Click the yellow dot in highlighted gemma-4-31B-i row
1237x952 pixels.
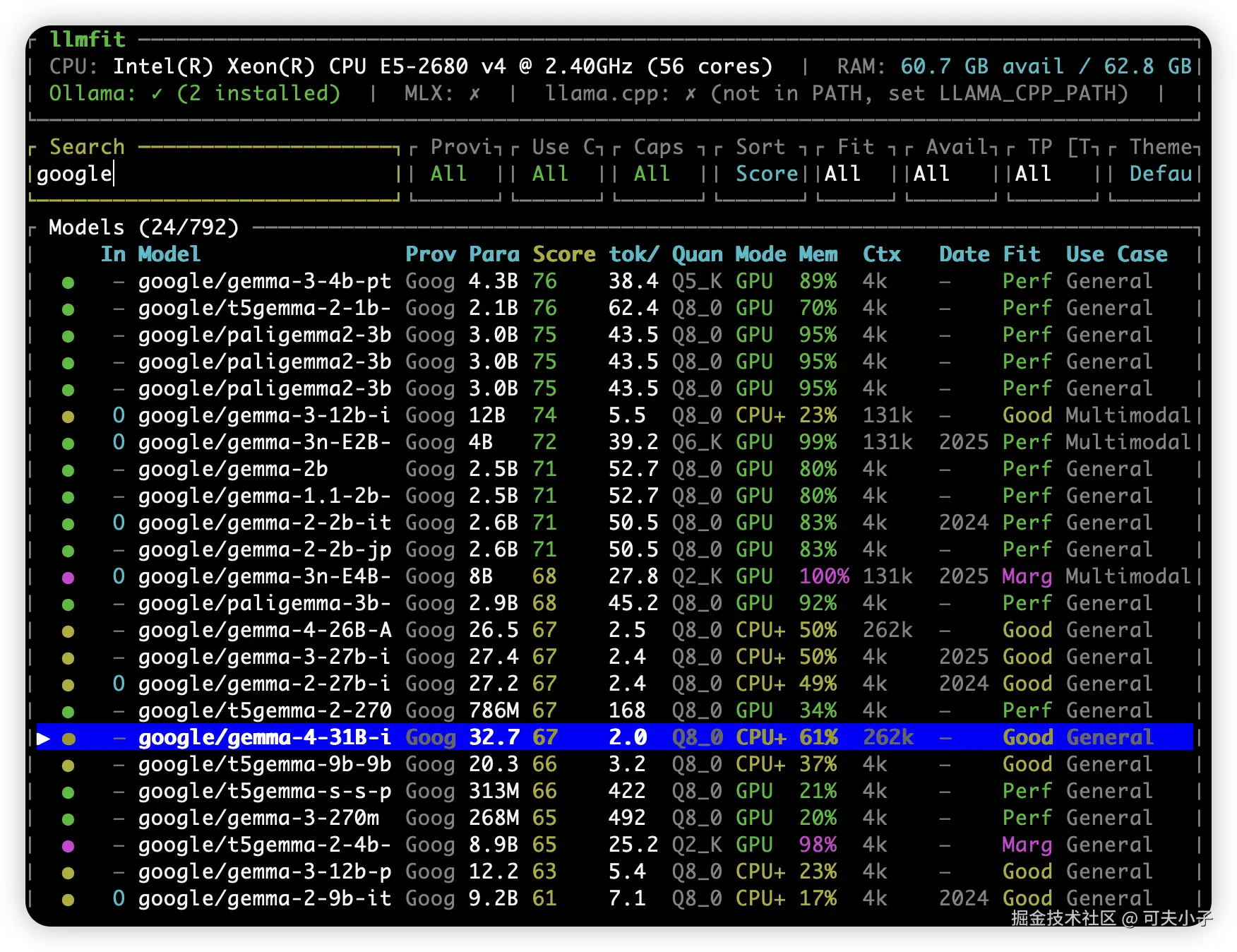tap(68, 739)
